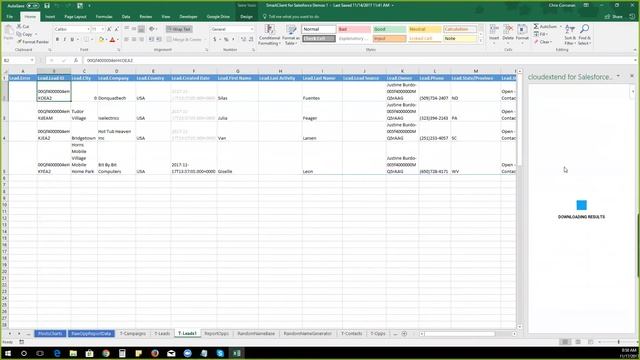Open the Windows Start menu
The image size is (640, 360).
(x=8, y=353)
